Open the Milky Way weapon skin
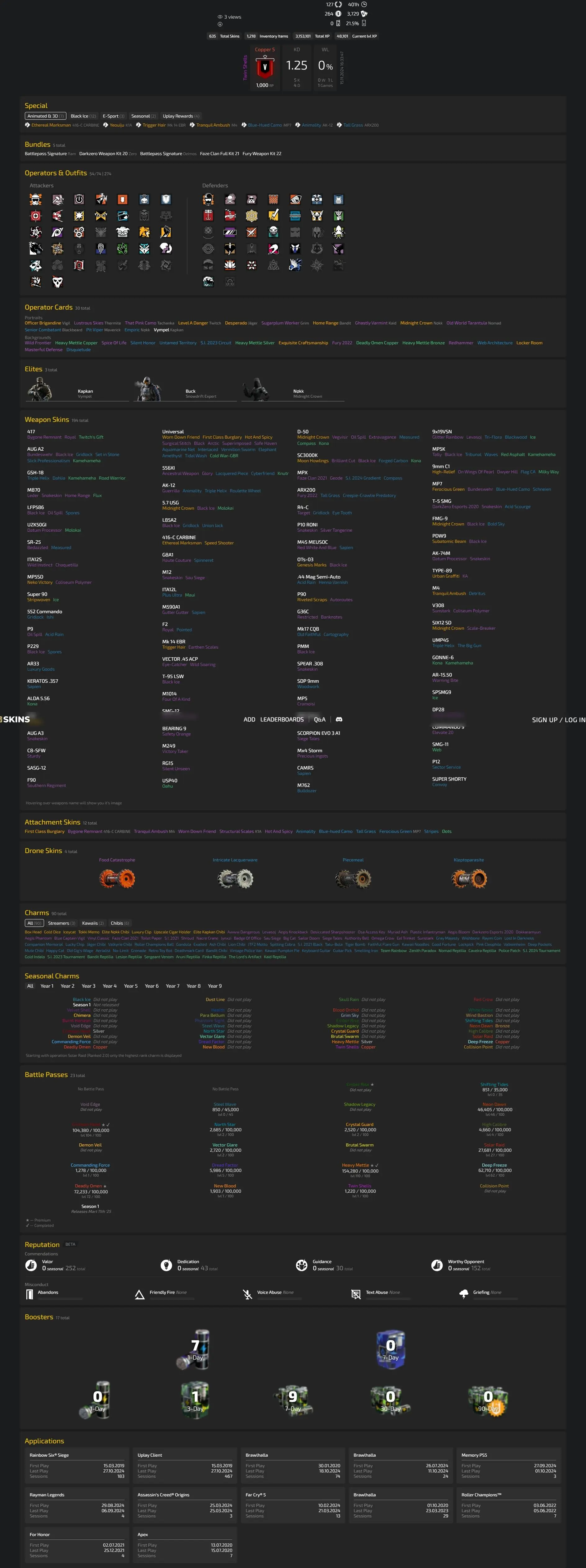 tap(548, 472)
